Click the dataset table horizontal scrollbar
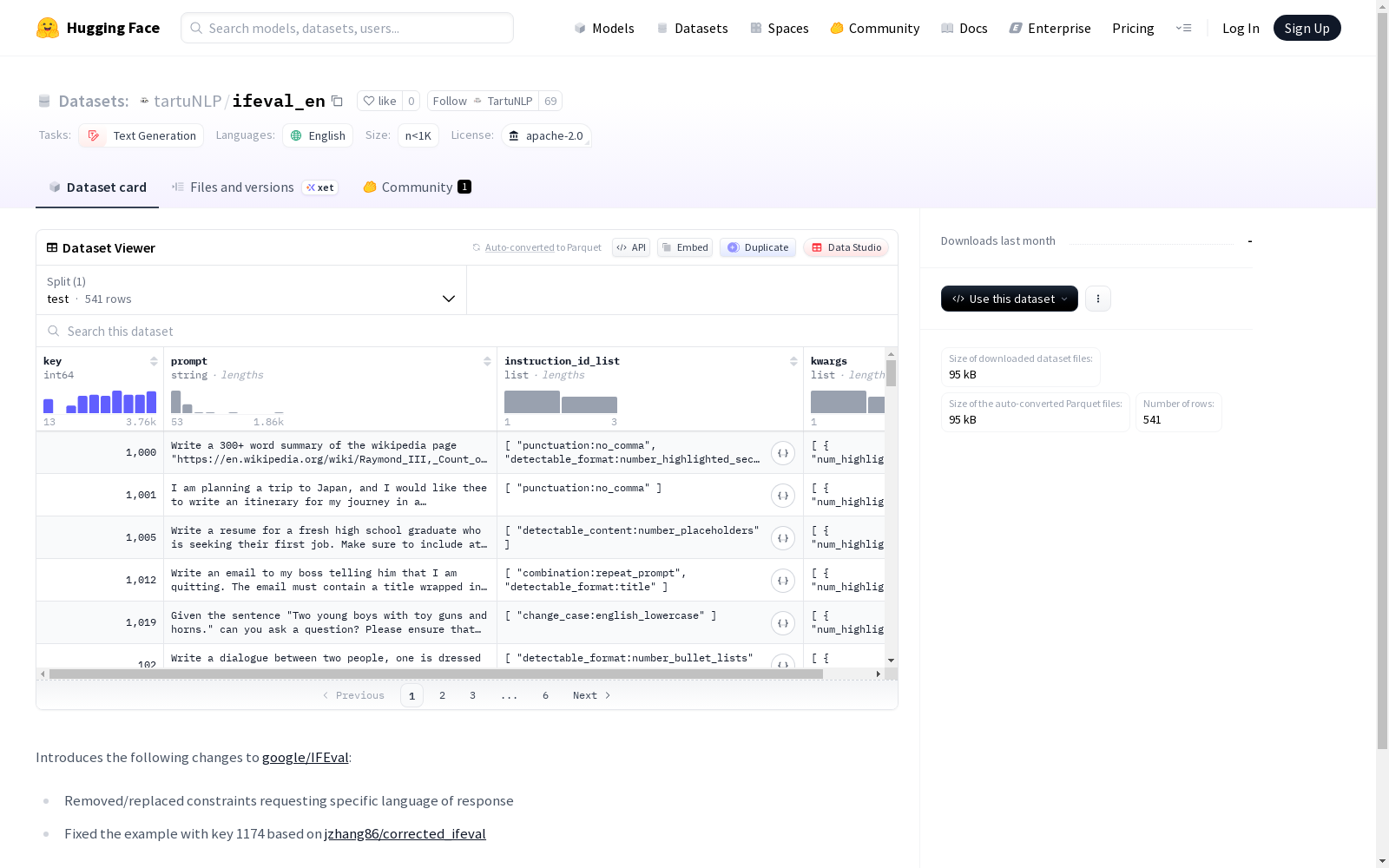This screenshot has height=868, width=1389. tap(436, 674)
